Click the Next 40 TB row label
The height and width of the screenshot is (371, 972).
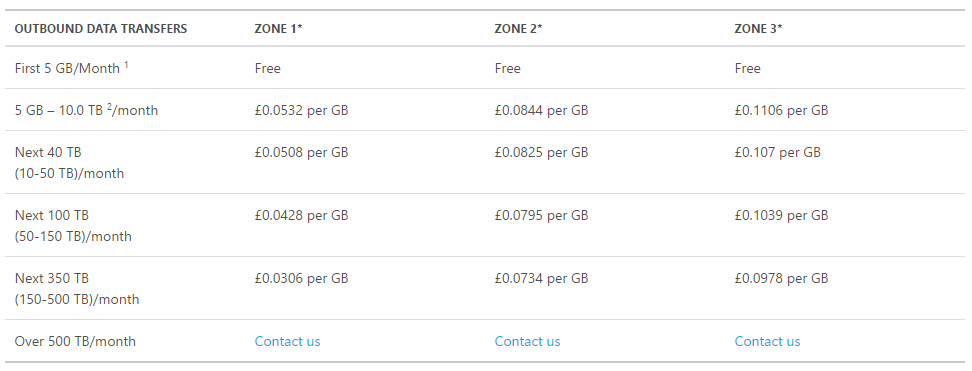69,163
